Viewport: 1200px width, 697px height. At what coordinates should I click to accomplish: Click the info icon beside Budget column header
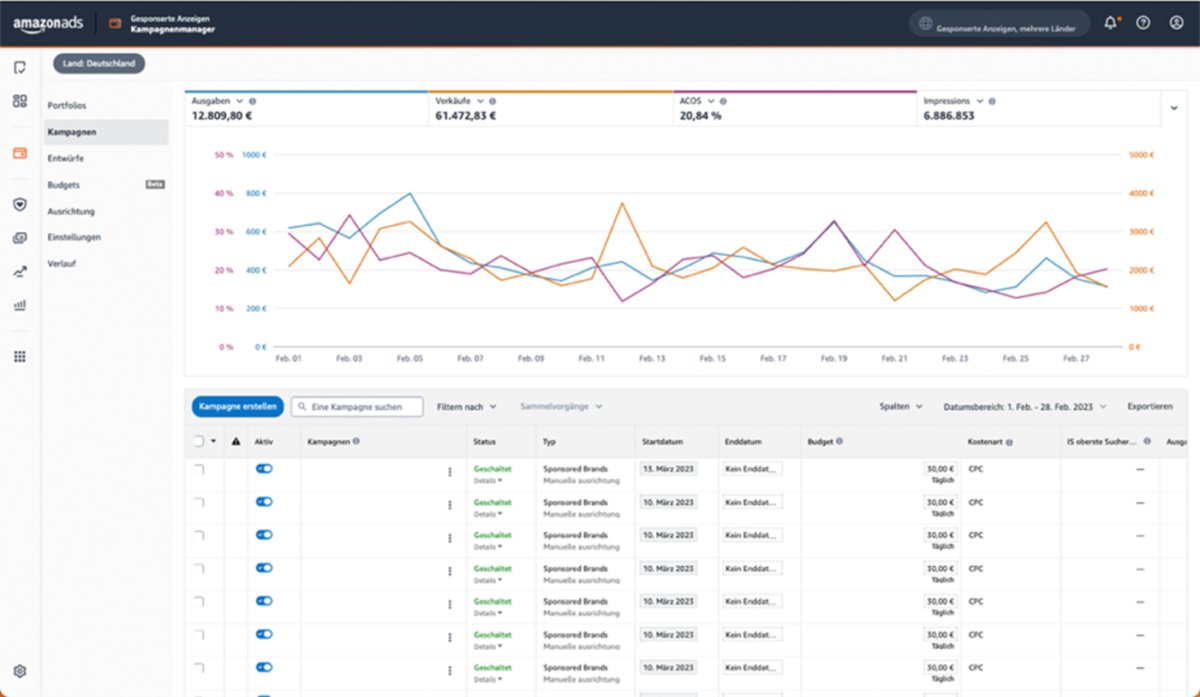(x=839, y=441)
